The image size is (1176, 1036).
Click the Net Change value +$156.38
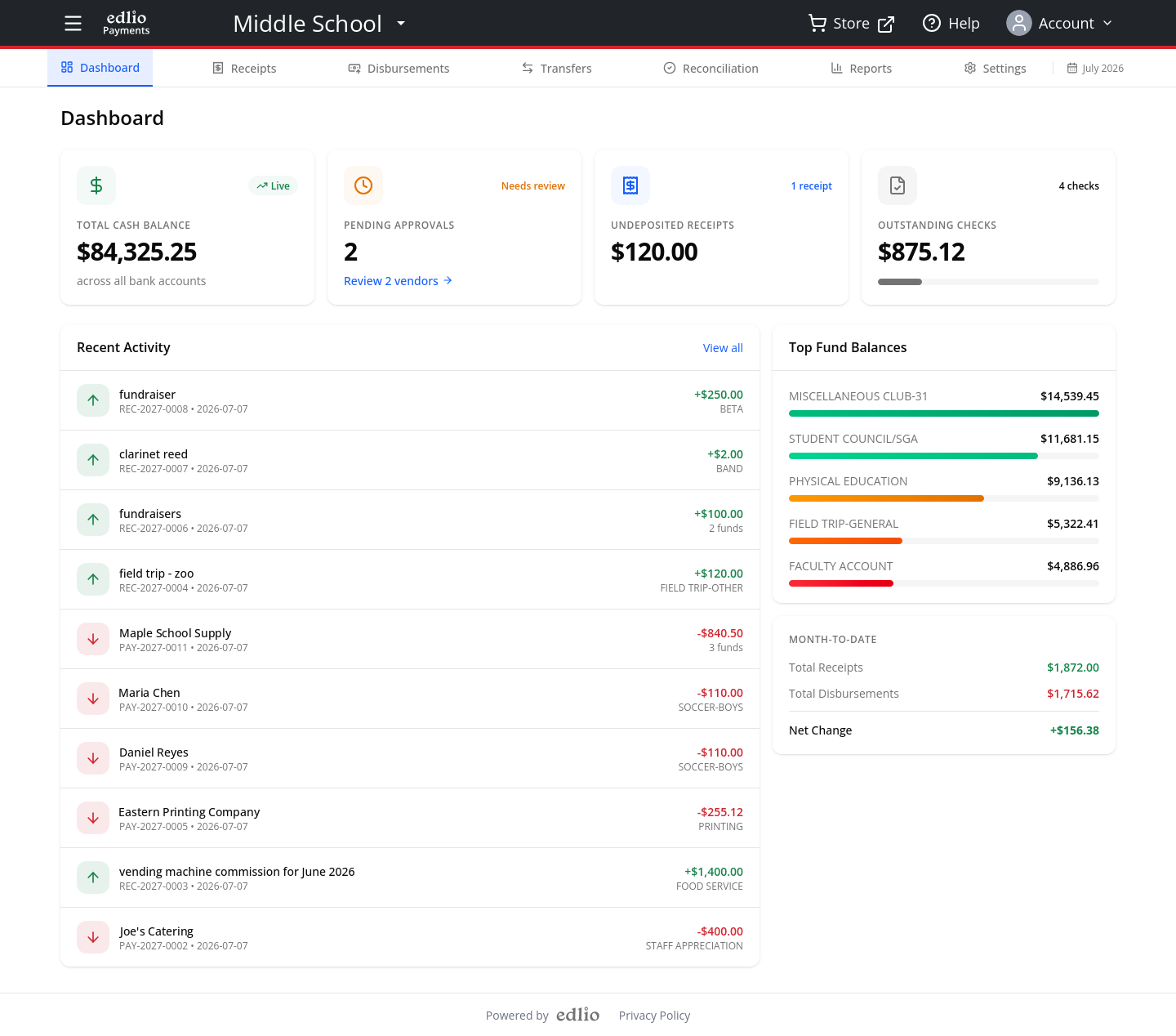(x=1074, y=730)
